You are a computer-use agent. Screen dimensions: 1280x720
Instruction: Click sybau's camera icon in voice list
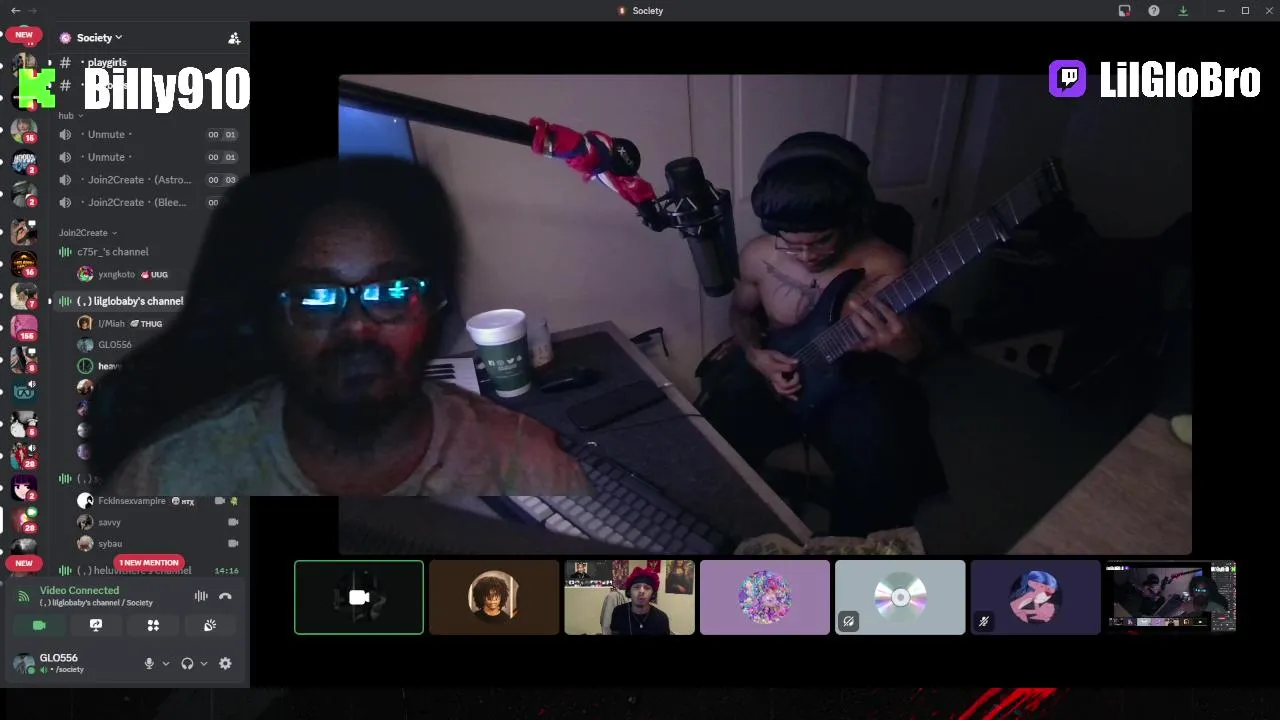[x=233, y=544]
